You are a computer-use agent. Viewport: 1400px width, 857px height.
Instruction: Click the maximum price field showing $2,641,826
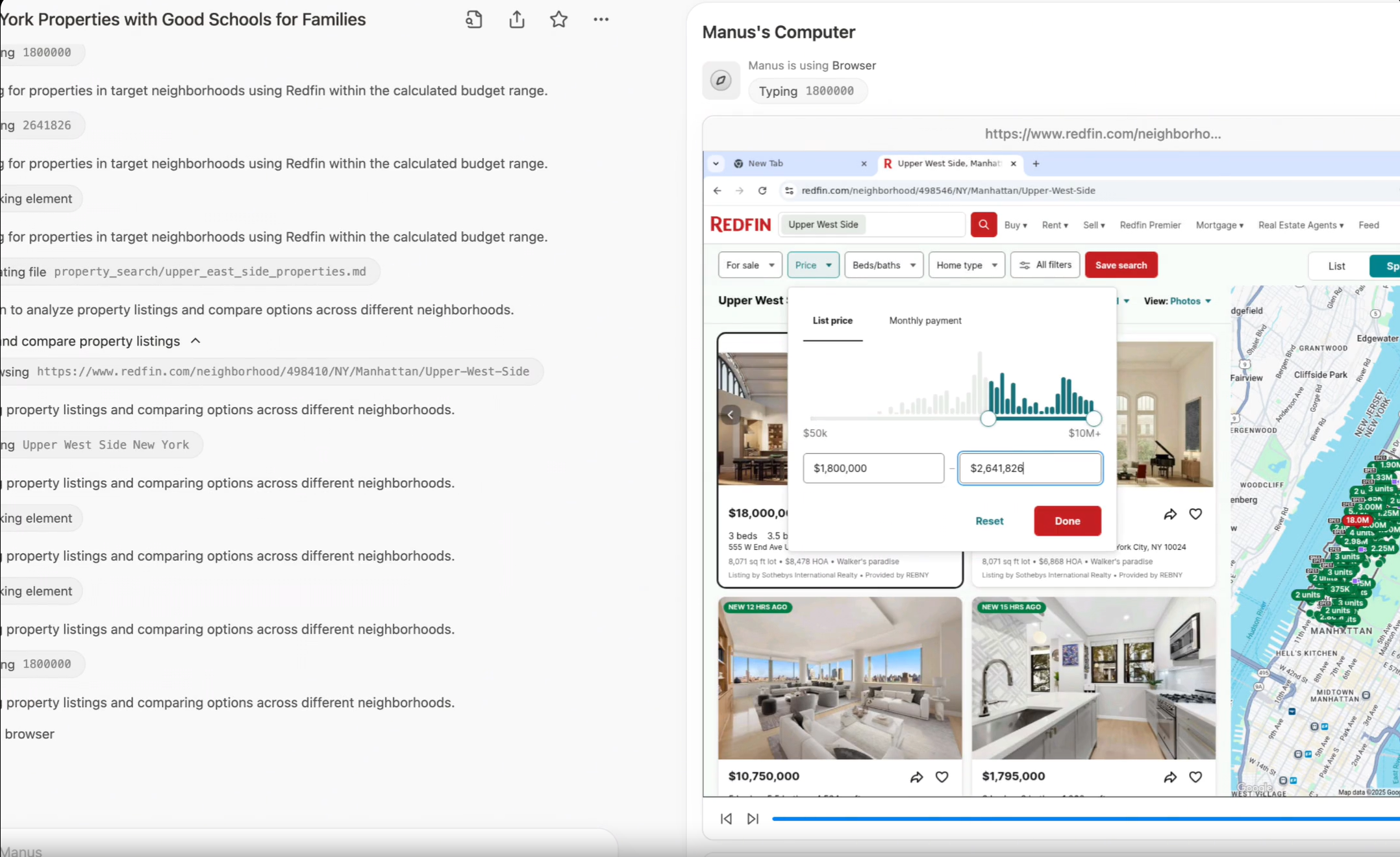pyautogui.click(x=1030, y=468)
